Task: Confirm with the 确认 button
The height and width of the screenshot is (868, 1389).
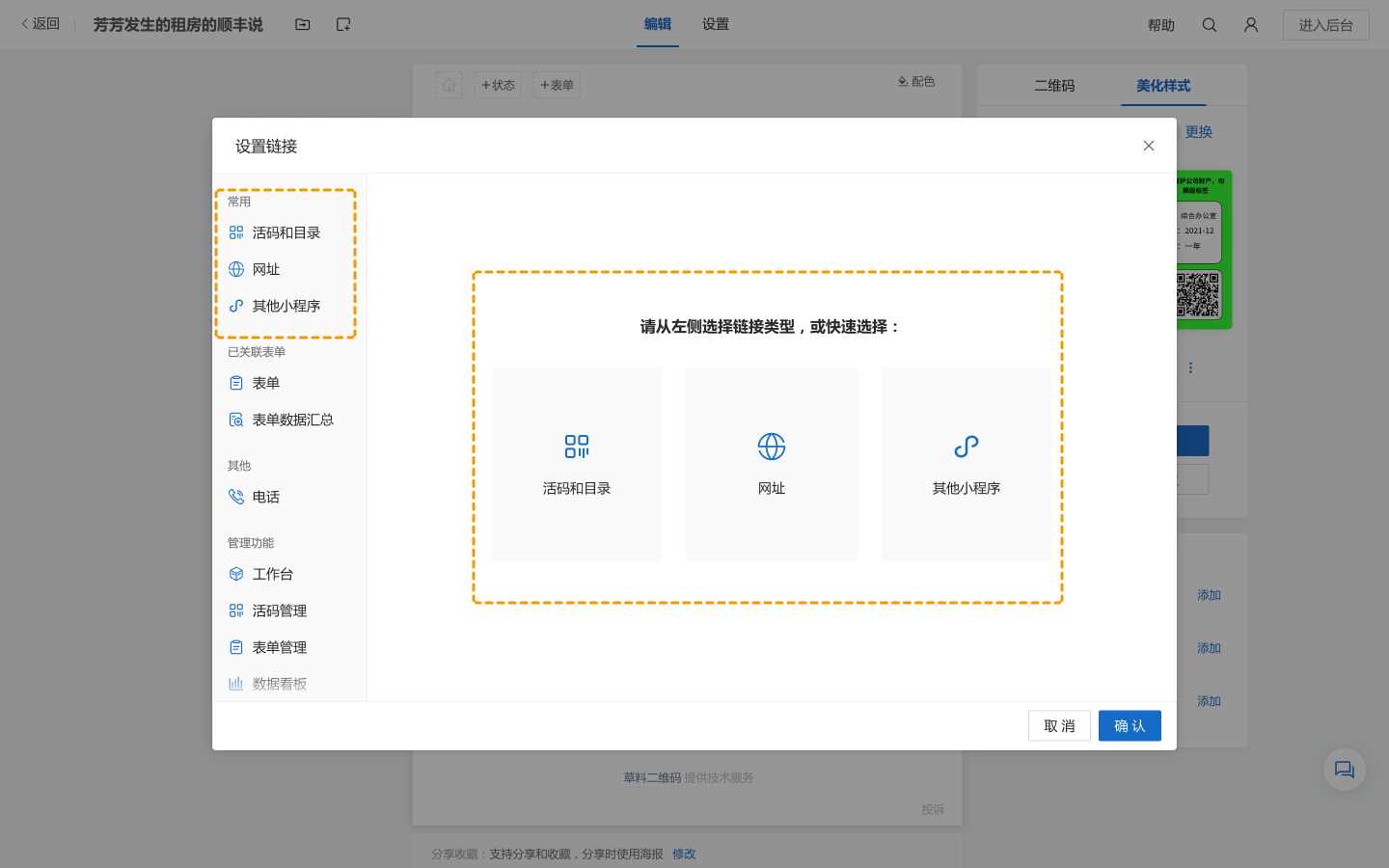Action: (1130, 726)
